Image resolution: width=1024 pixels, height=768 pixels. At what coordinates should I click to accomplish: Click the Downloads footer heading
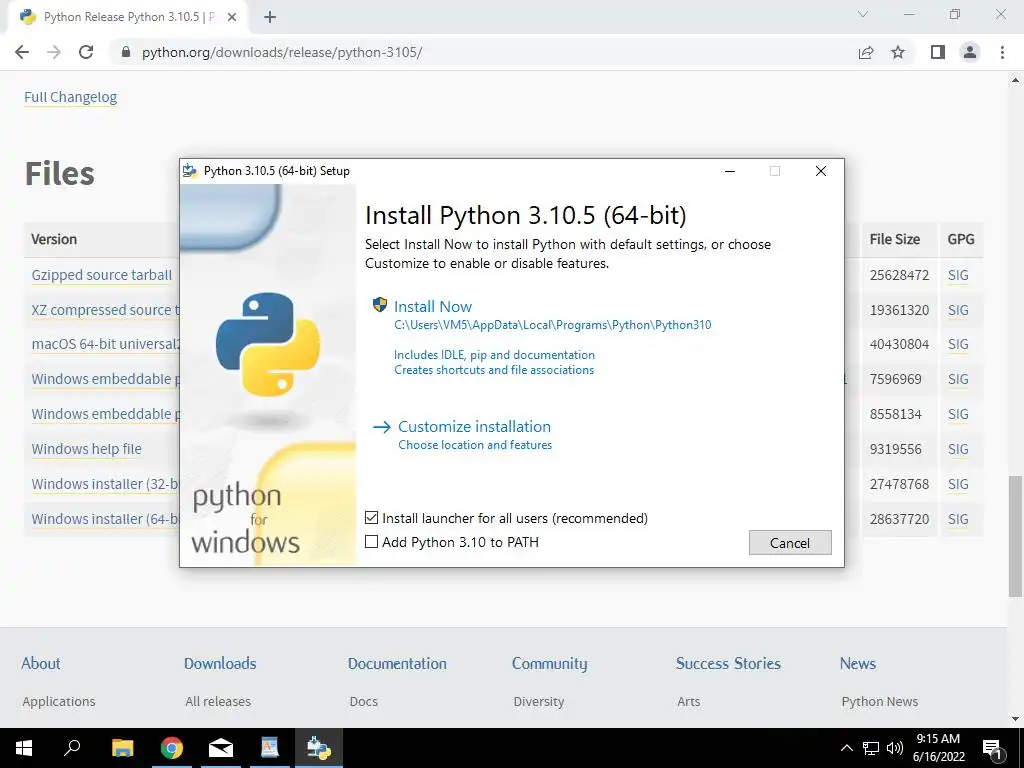[x=220, y=664]
